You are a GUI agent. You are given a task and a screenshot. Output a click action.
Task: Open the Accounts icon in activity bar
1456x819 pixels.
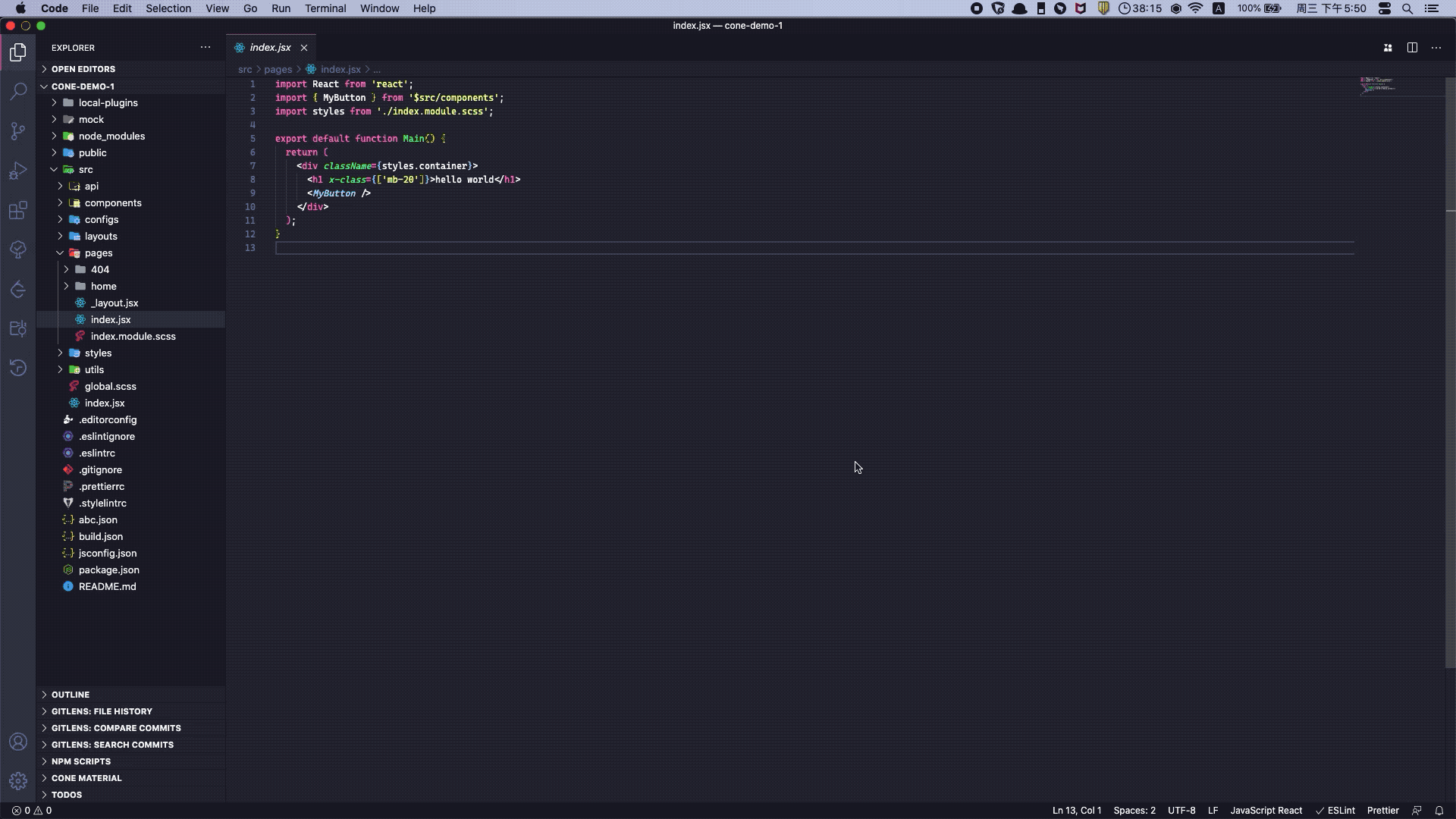coord(18,742)
